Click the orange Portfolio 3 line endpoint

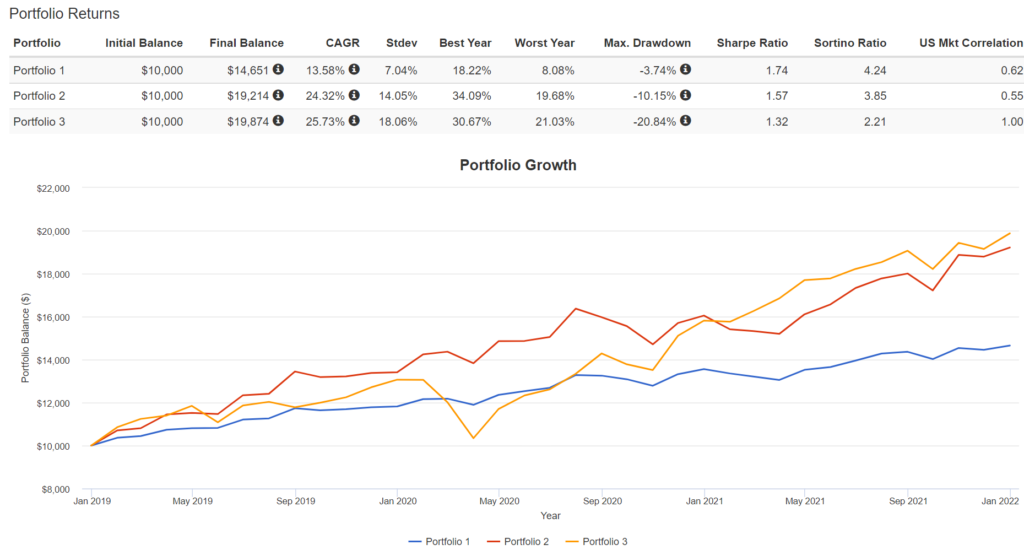pyautogui.click(x=1010, y=233)
